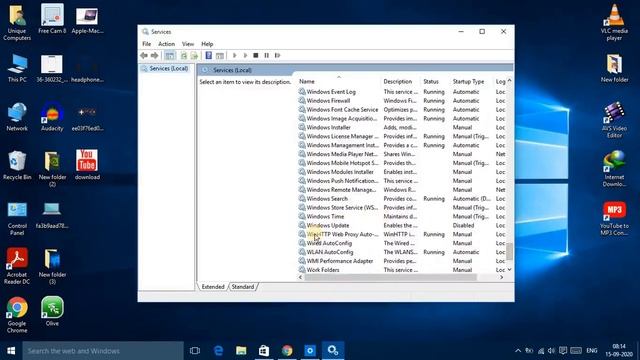
Task: Click the Restart Service toolbar icon
Action: [x=278, y=56]
